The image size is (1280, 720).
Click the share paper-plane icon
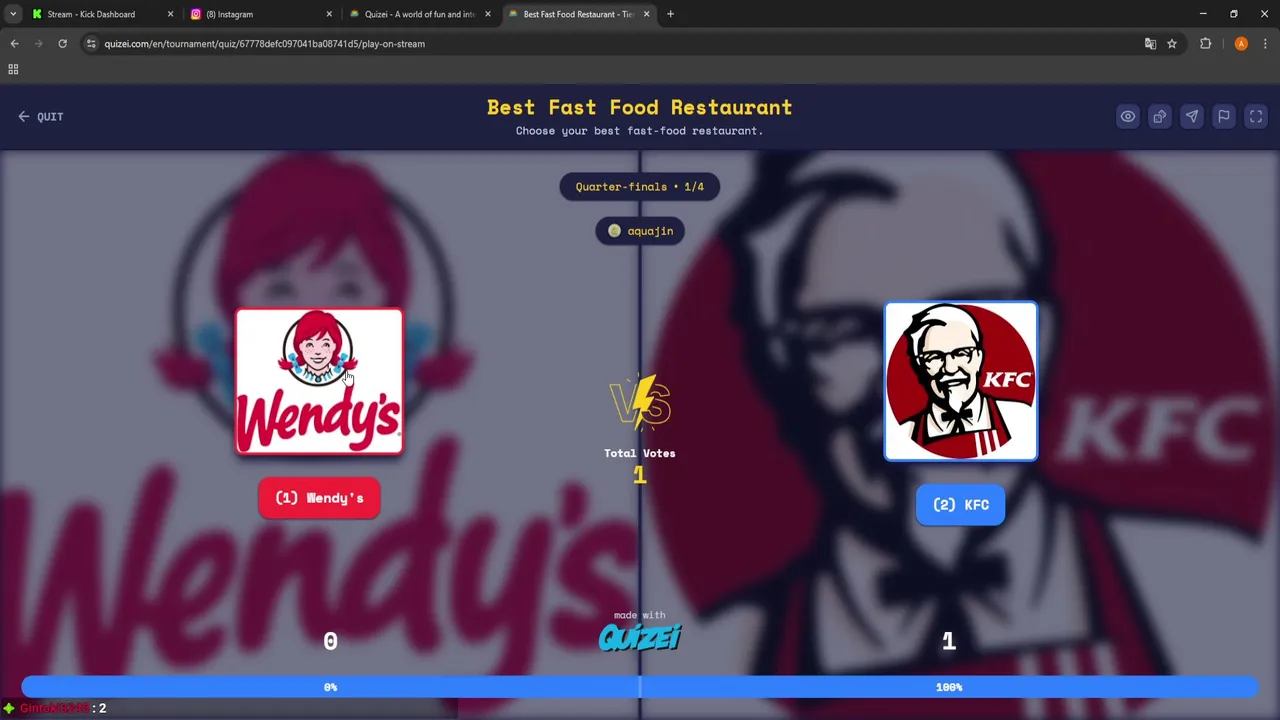1191,116
